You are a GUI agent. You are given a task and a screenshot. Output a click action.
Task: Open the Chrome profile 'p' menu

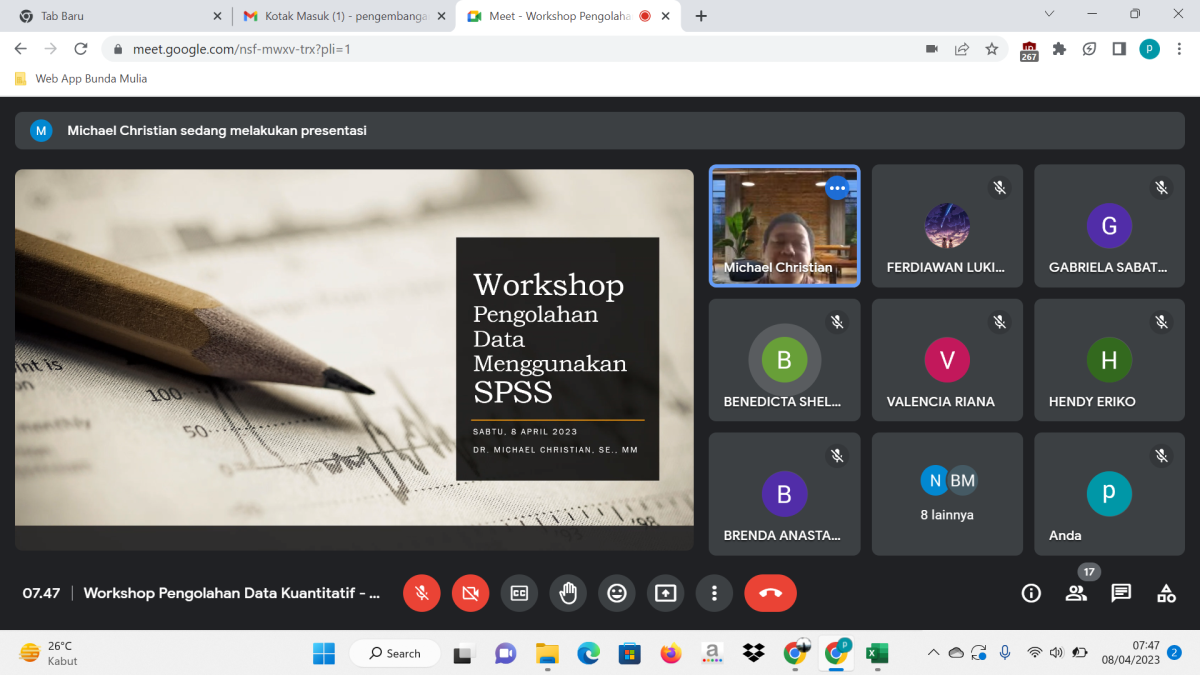pyautogui.click(x=1150, y=49)
